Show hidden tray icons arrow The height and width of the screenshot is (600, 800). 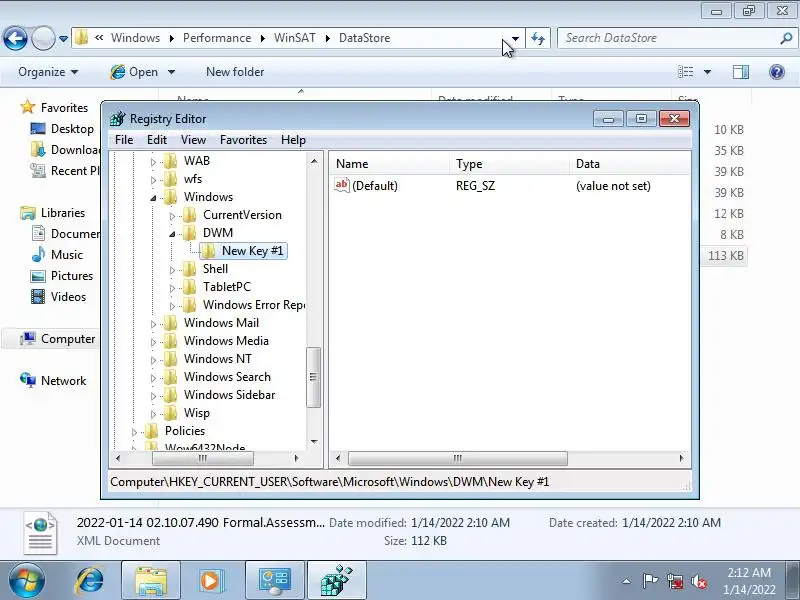pyautogui.click(x=626, y=581)
